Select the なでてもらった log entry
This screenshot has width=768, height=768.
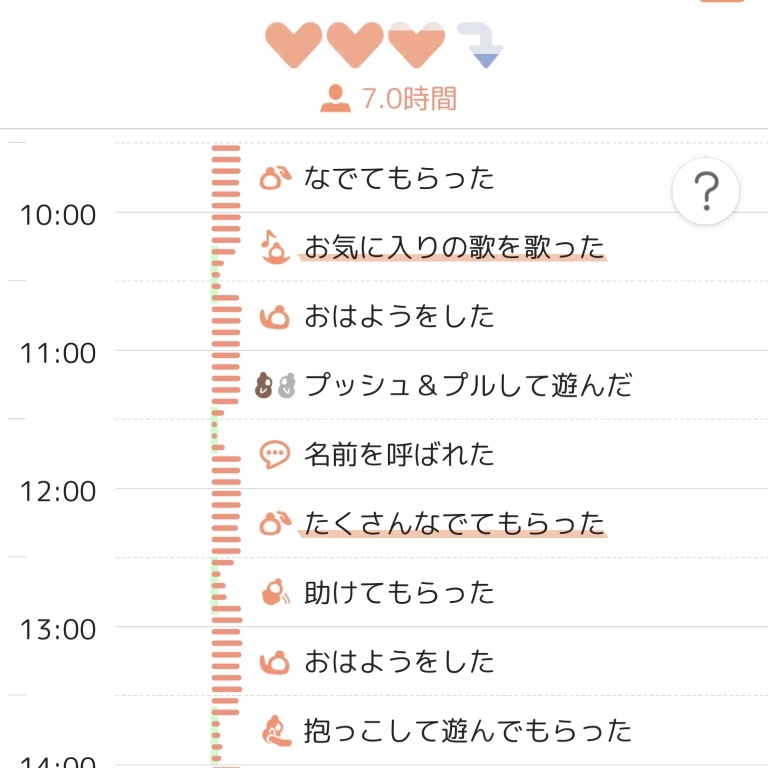(x=399, y=178)
